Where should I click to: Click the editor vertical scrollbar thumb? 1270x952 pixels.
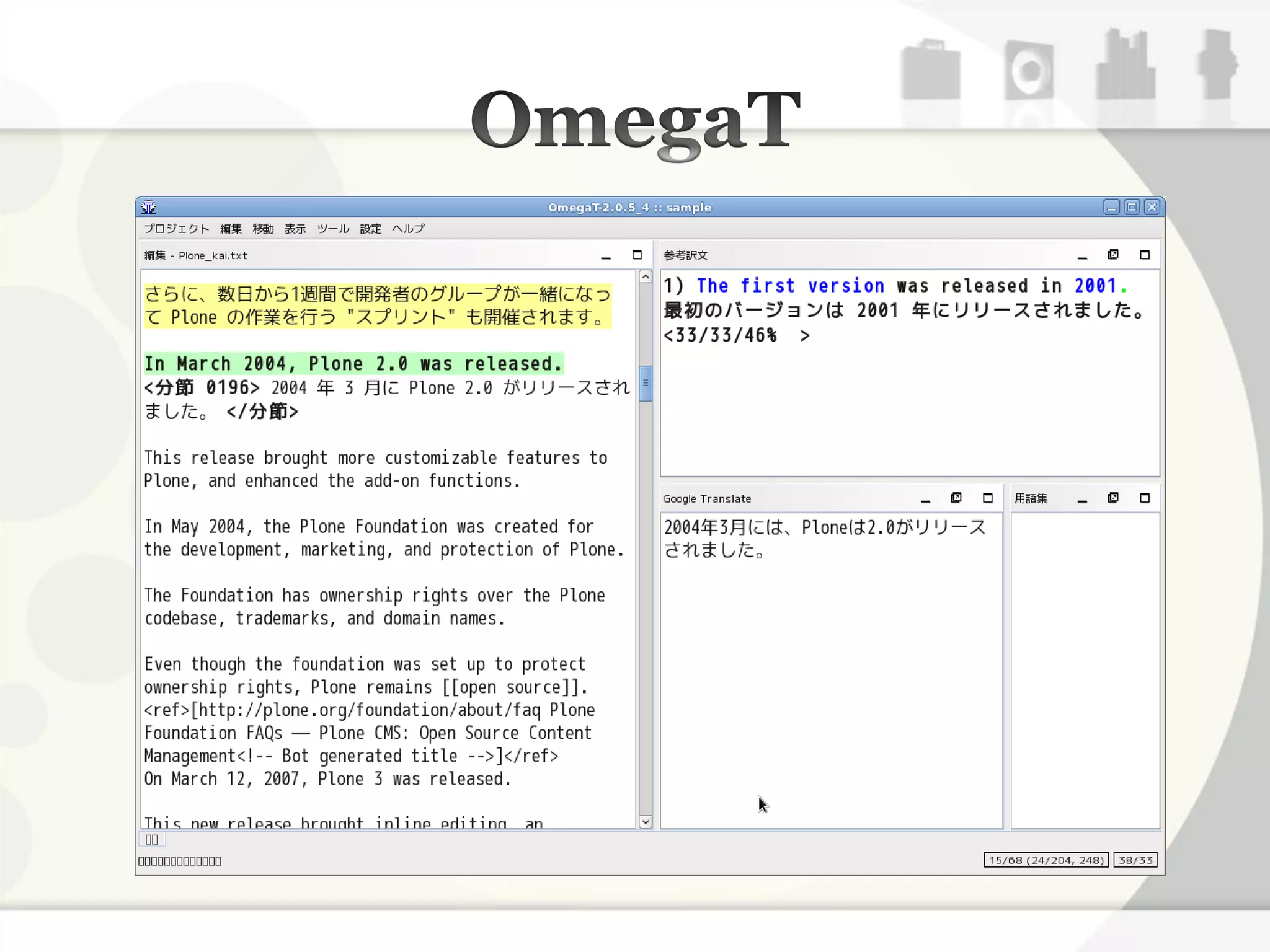click(x=646, y=383)
